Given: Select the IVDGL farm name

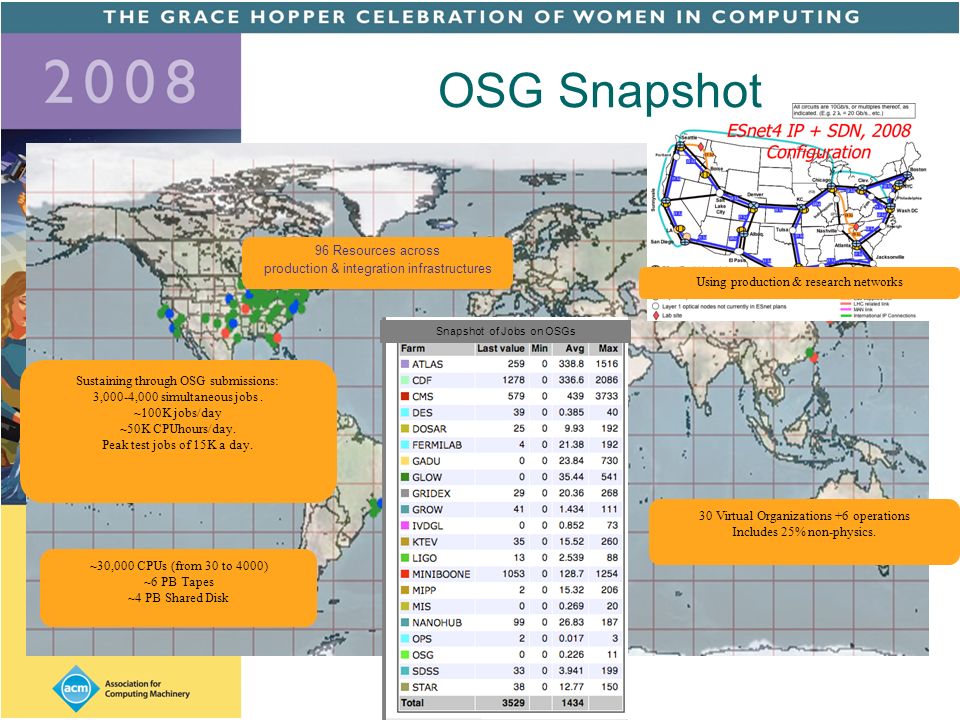Looking at the screenshot, I should 427,526.
